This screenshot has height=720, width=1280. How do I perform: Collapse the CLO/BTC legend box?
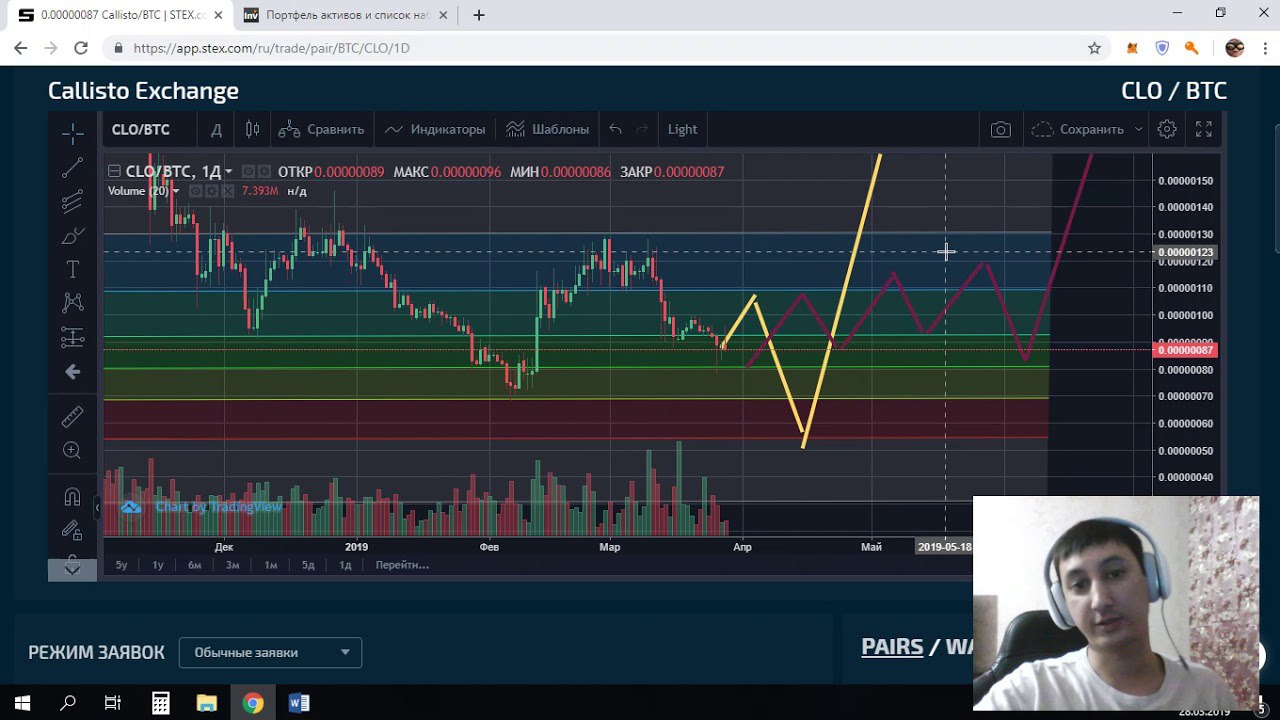point(114,171)
